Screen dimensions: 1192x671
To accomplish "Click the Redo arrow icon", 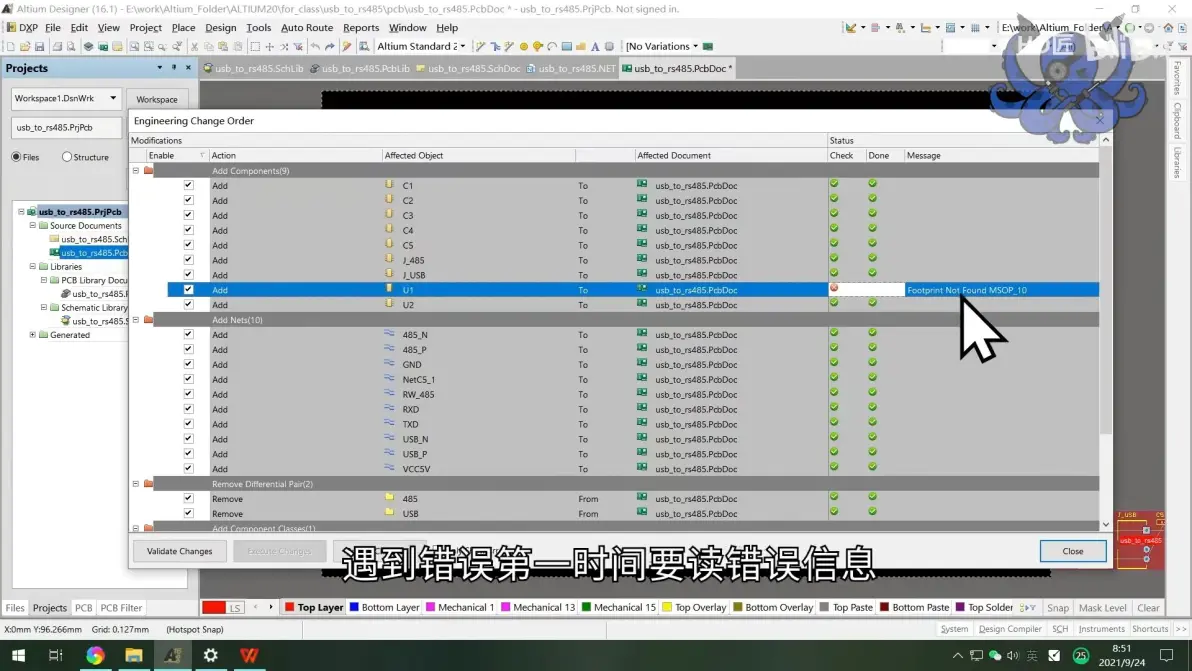I will coord(329,46).
